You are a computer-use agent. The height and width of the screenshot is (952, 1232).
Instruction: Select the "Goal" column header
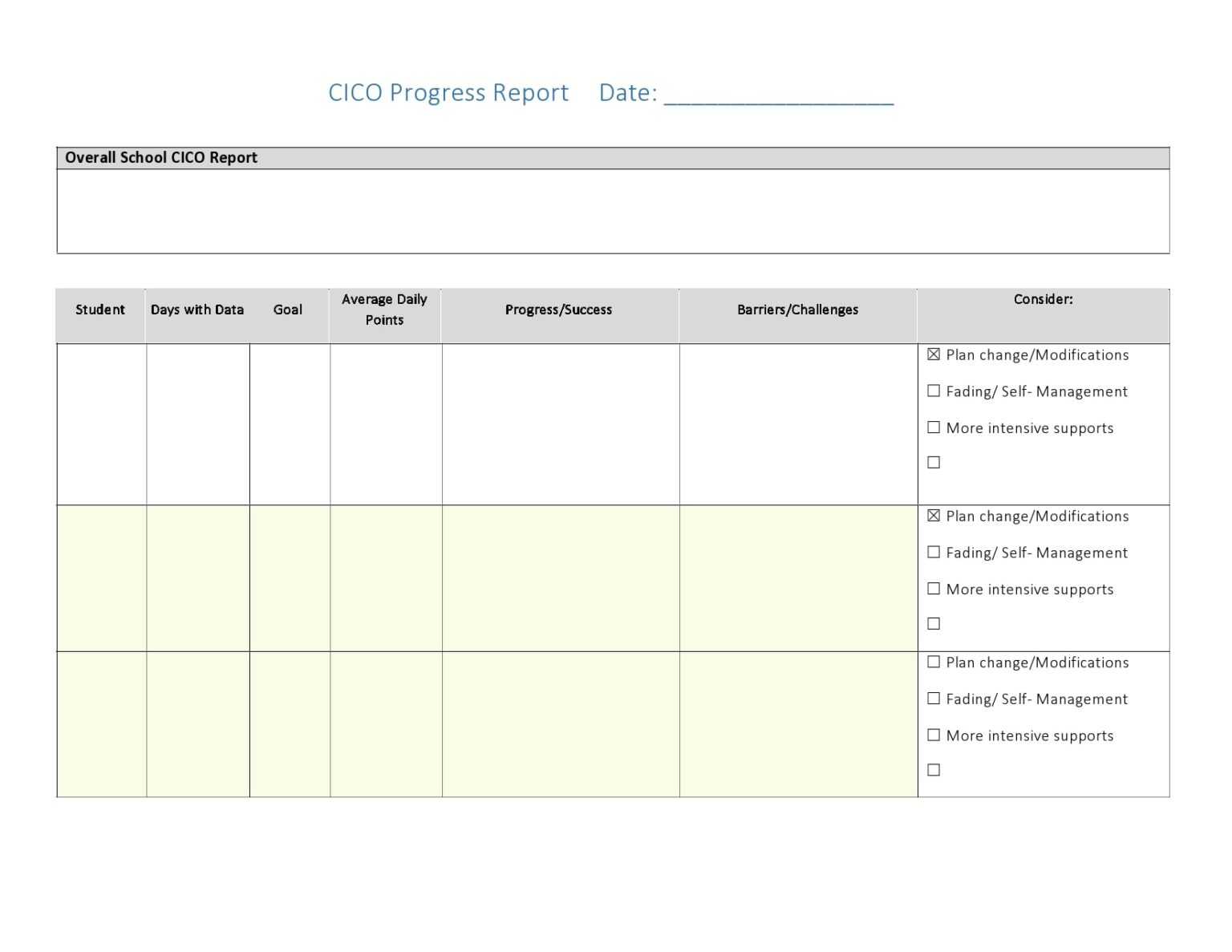(288, 310)
